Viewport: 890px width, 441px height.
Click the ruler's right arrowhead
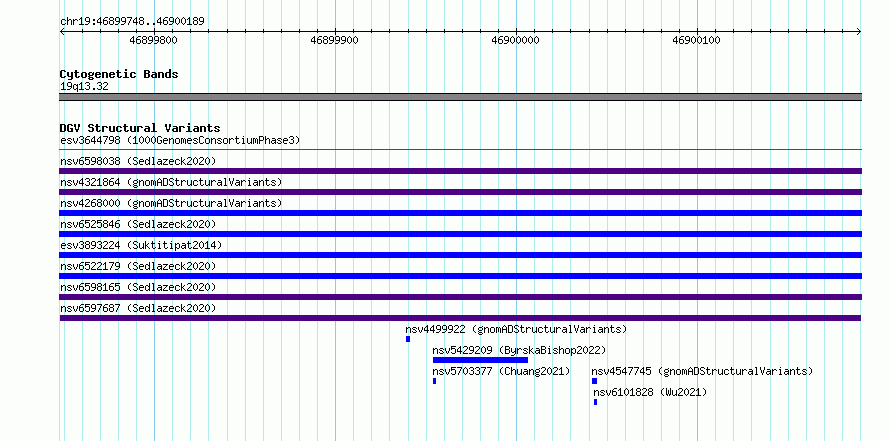[858, 32]
